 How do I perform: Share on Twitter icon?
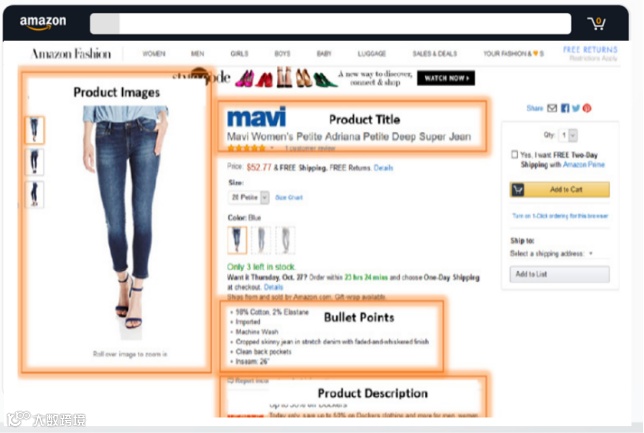(x=576, y=108)
